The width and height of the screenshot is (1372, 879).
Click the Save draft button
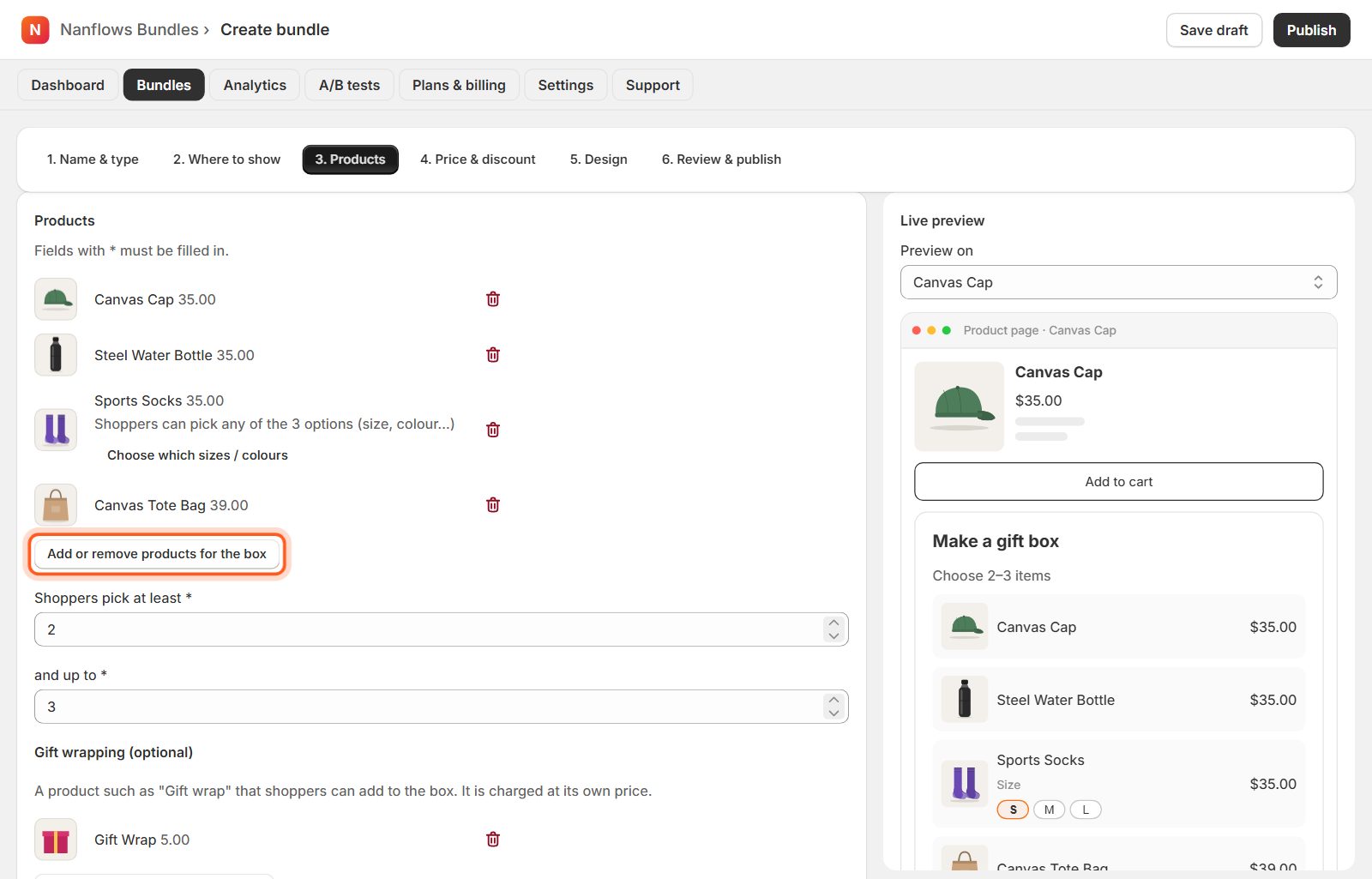pyautogui.click(x=1213, y=30)
